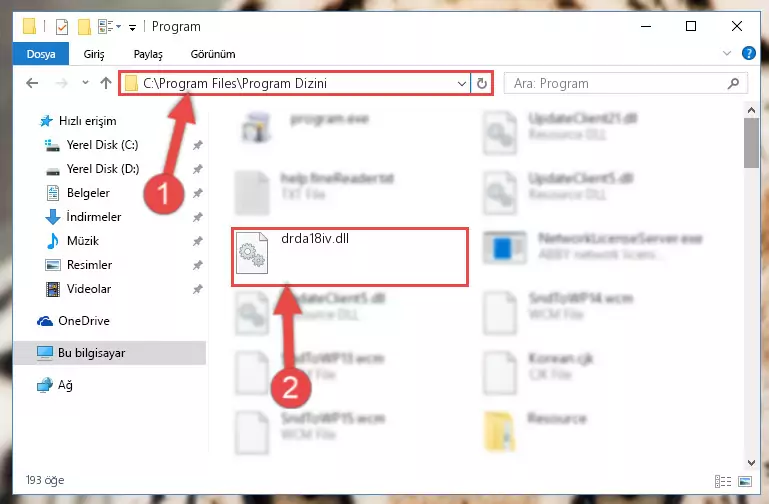769x504 pixels.
Task: Open the Help question mark icon
Action: pyautogui.click(x=748, y=53)
